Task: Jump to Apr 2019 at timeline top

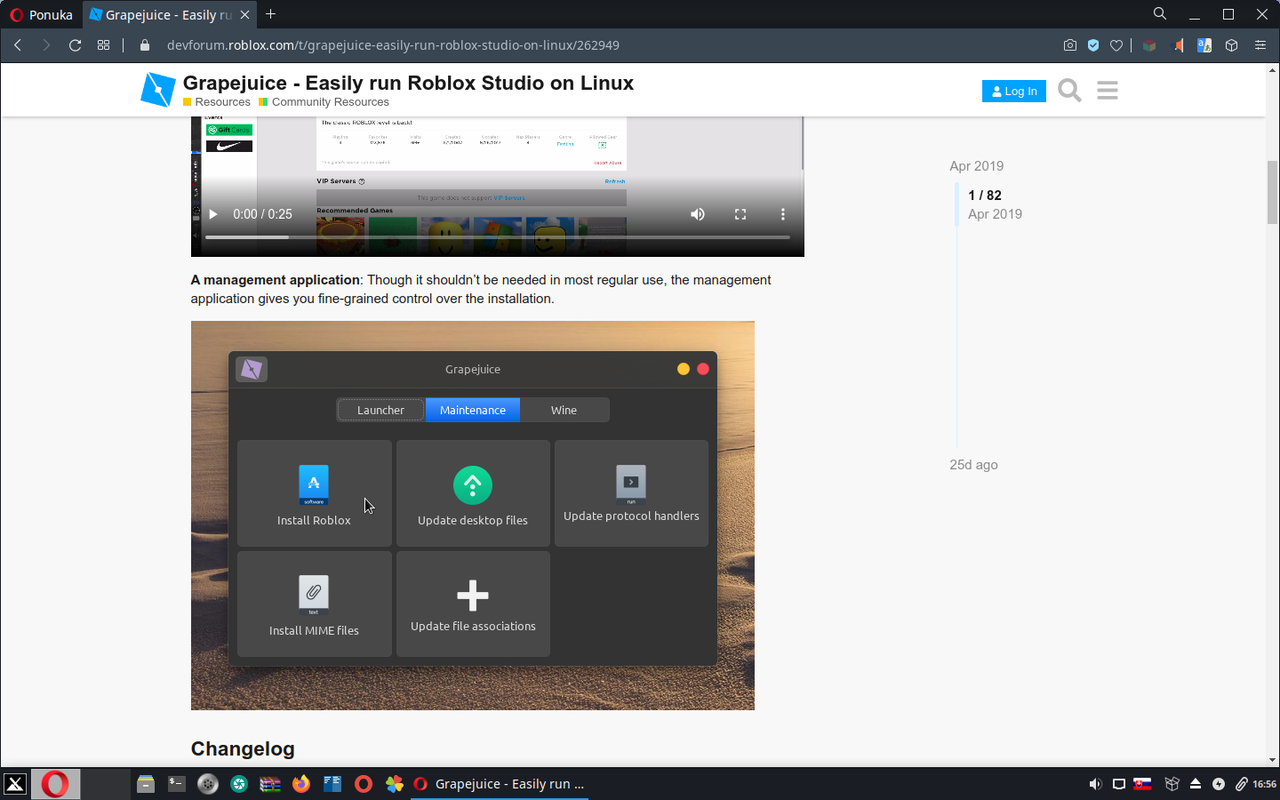Action: coord(977,166)
